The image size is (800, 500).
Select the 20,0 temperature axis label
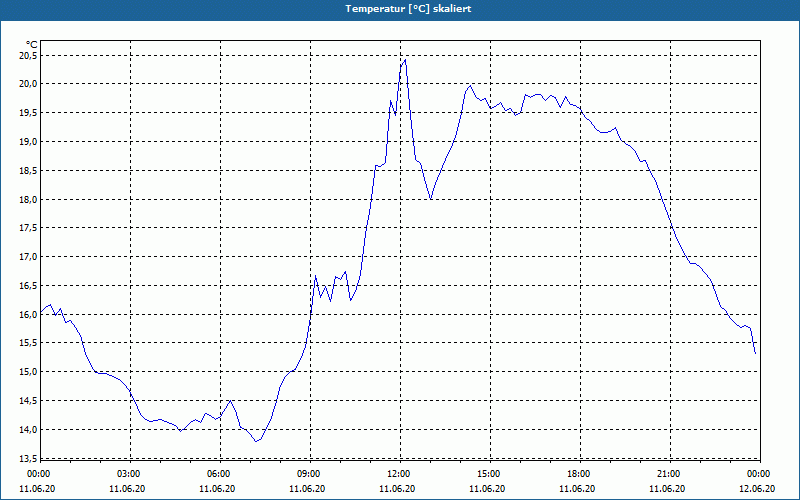(28, 84)
